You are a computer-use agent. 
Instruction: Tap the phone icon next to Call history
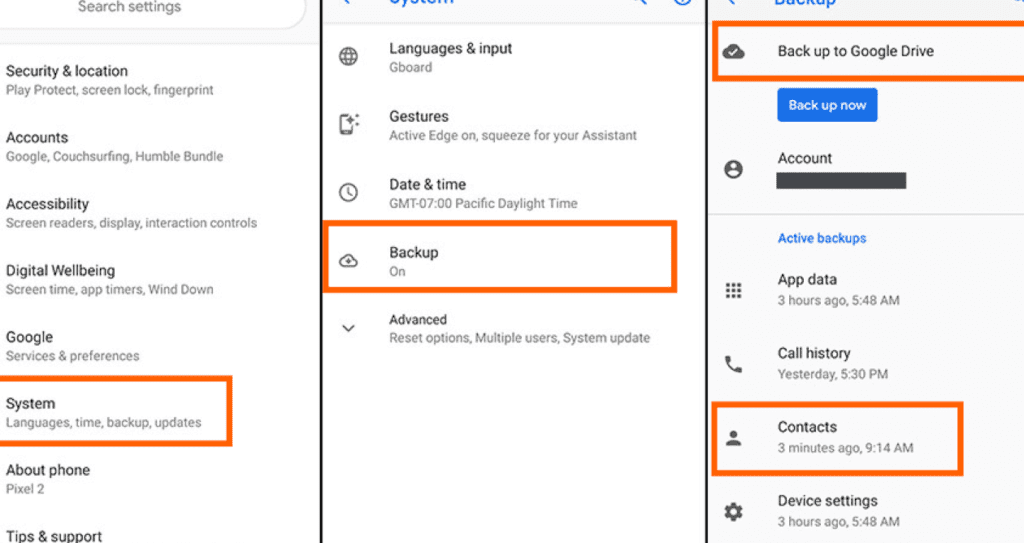(x=733, y=364)
